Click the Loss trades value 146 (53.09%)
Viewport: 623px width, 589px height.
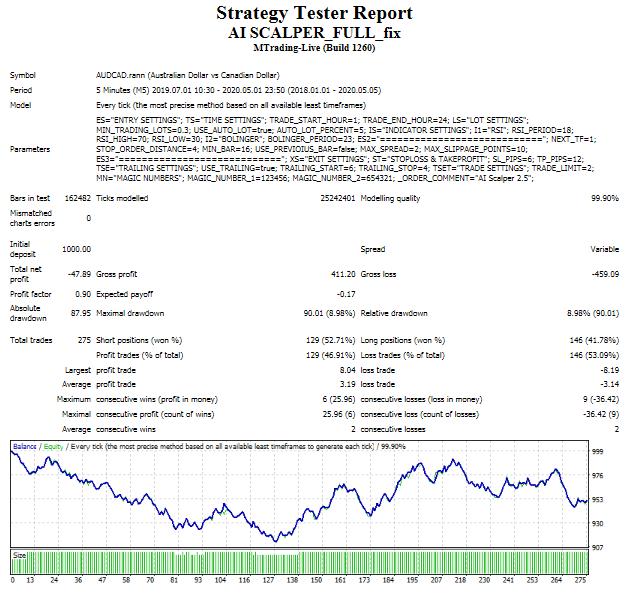(594, 355)
